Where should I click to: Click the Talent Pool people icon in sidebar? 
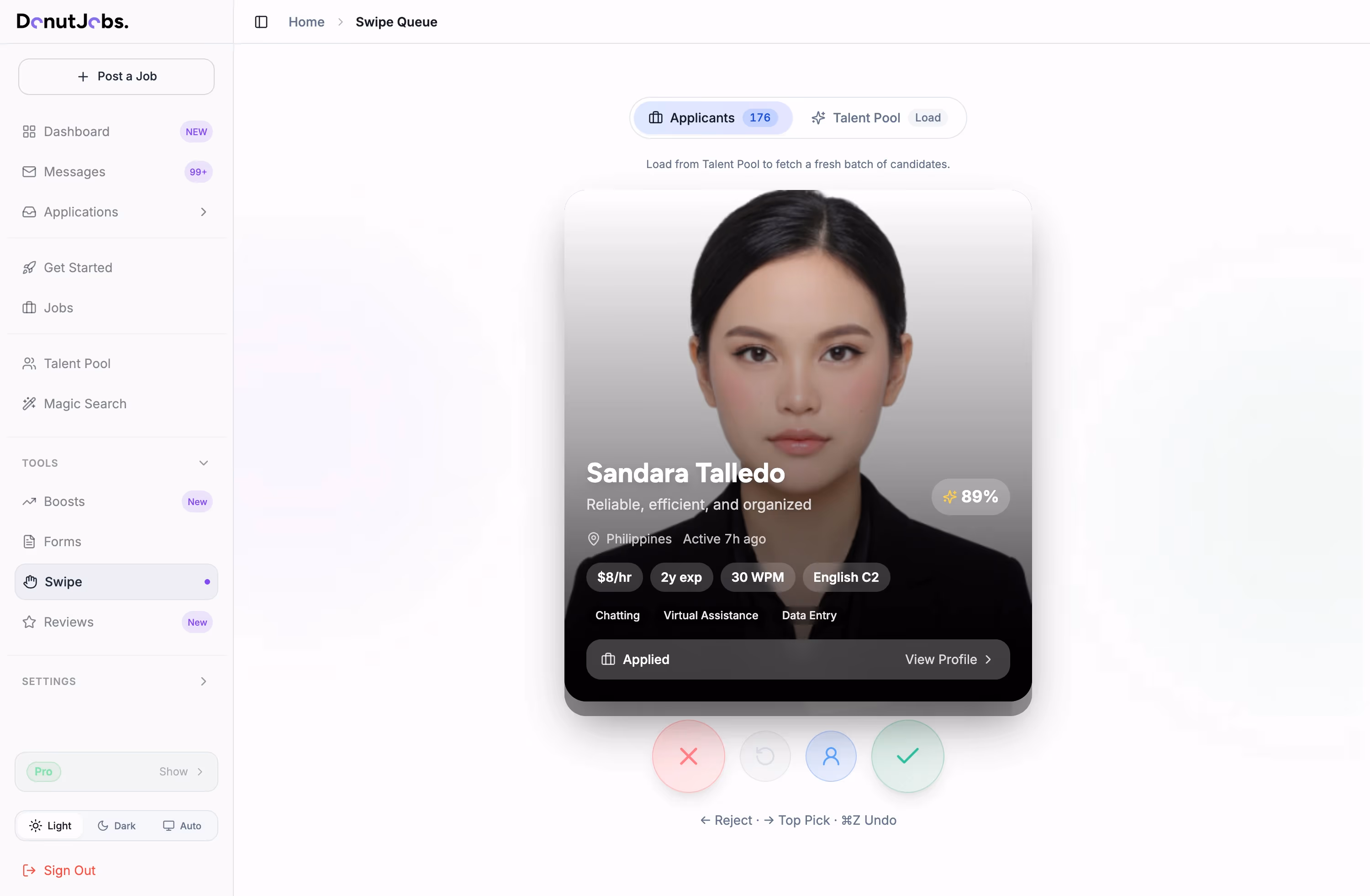point(29,364)
